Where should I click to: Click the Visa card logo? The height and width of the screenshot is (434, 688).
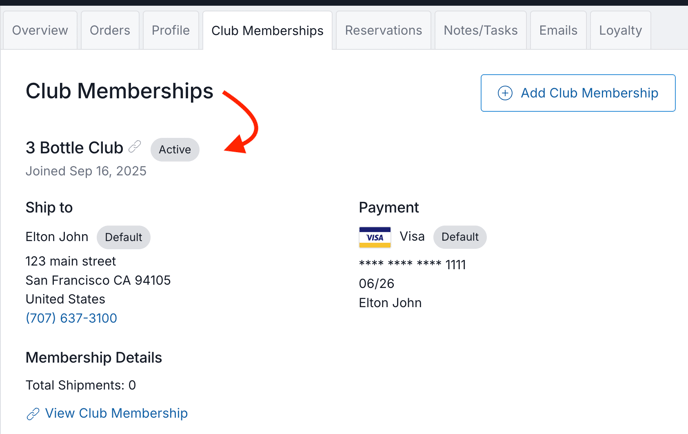click(x=375, y=237)
